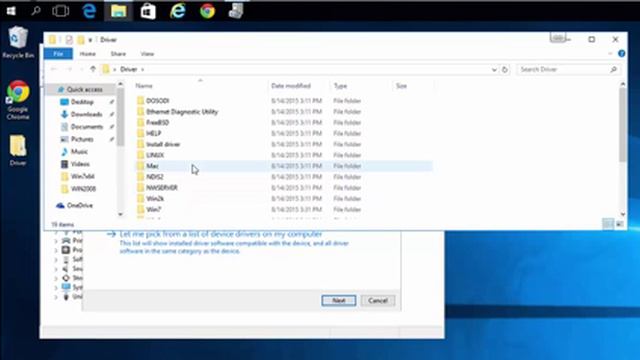This screenshot has width=640, height=360.
Task: Launch Internet Explorer from the taskbar
Action: coord(178,11)
